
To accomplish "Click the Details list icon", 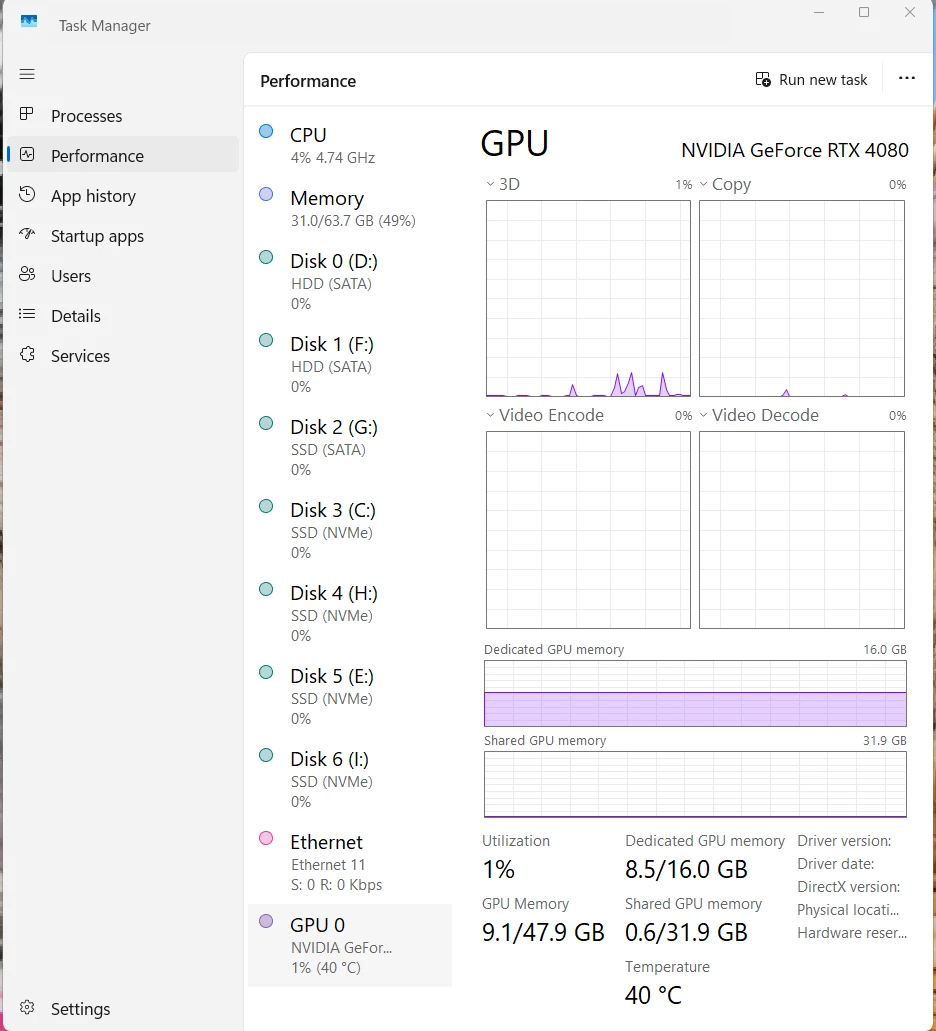I will (27, 314).
